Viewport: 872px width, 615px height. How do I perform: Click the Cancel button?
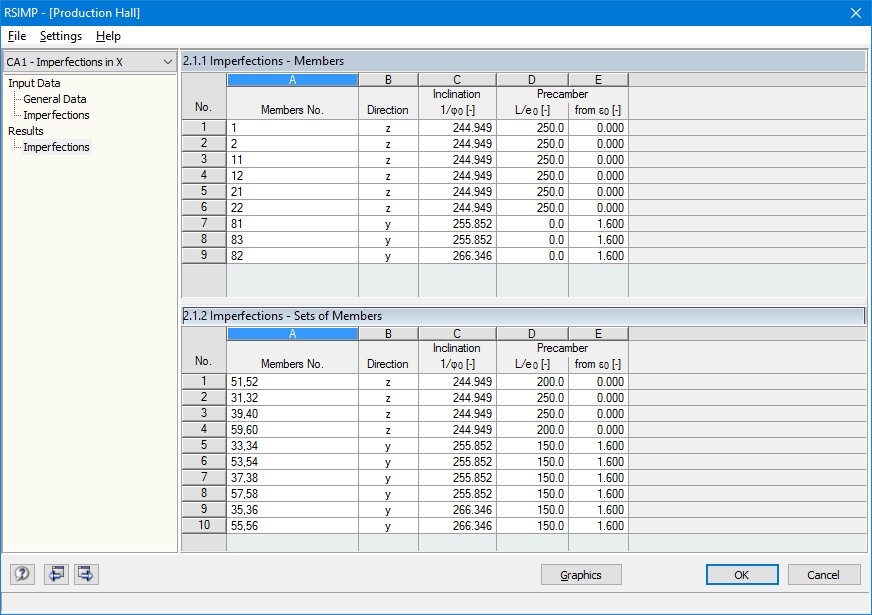point(824,575)
